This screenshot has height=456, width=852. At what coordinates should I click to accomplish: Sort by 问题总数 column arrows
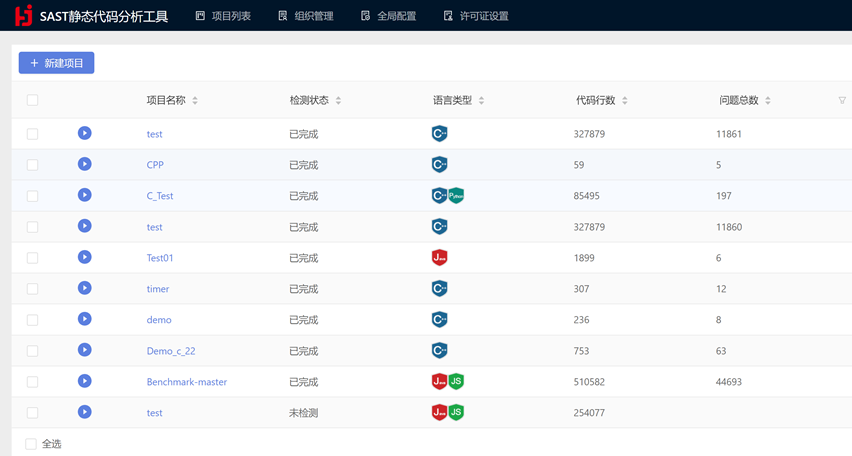(x=768, y=101)
